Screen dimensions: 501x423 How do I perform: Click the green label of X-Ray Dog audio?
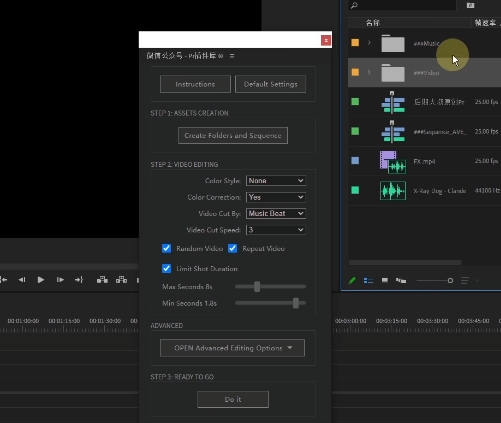(355, 190)
